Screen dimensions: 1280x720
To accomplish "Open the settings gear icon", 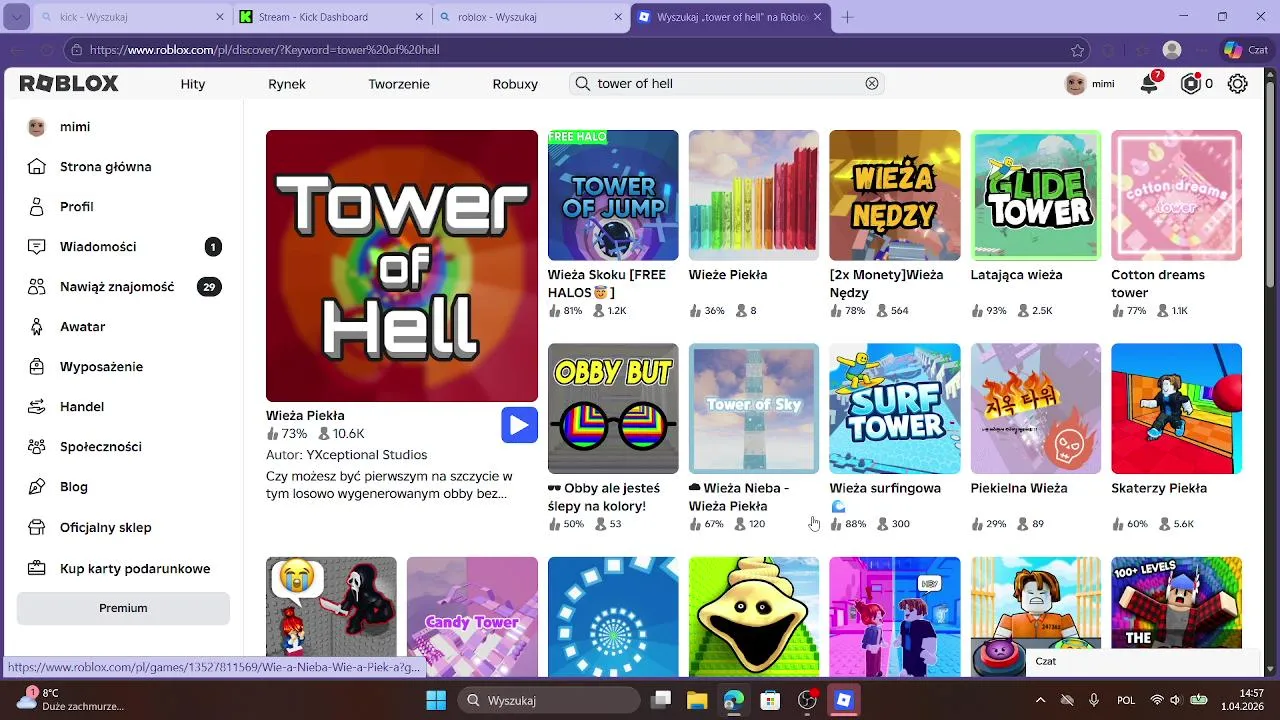I will click(x=1237, y=84).
